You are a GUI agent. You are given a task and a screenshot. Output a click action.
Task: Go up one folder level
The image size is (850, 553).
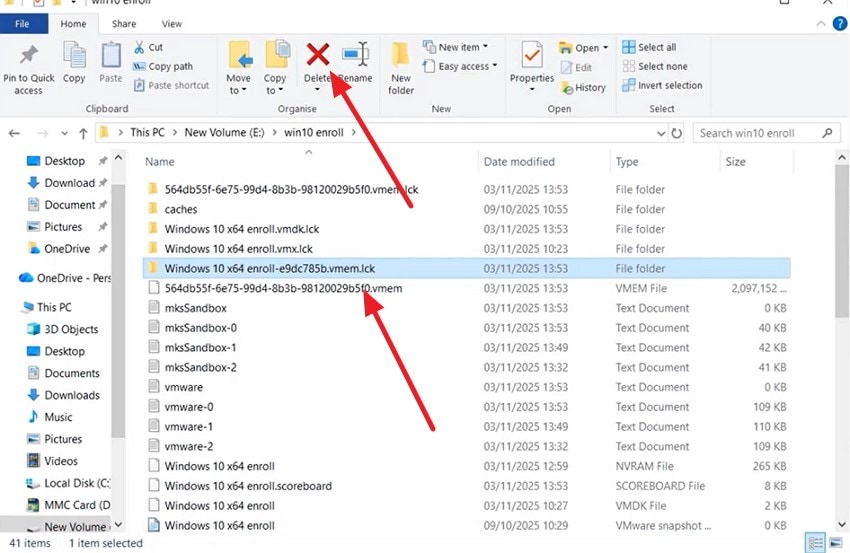[83, 133]
